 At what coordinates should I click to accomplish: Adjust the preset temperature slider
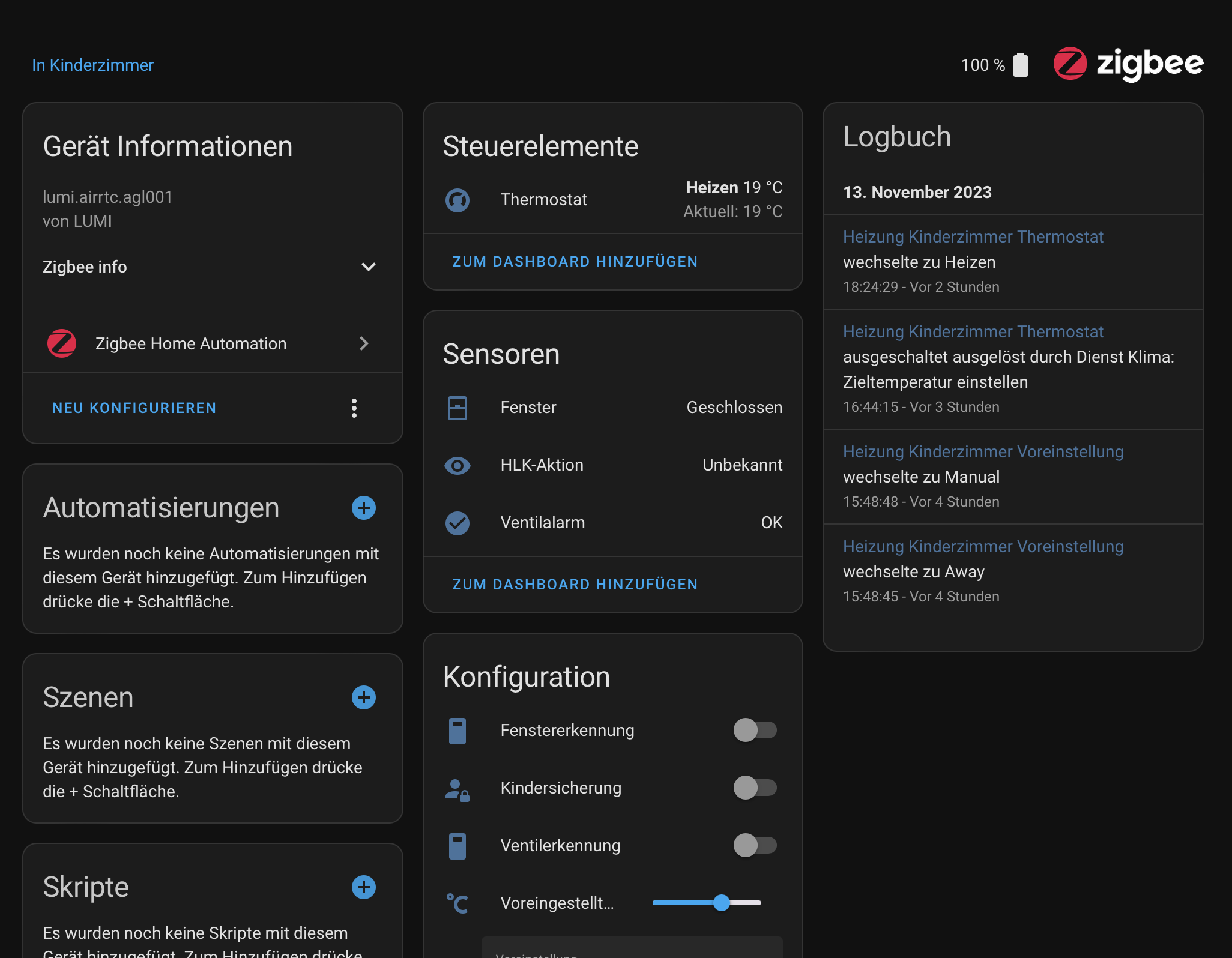pyautogui.click(x=722, y=902)
